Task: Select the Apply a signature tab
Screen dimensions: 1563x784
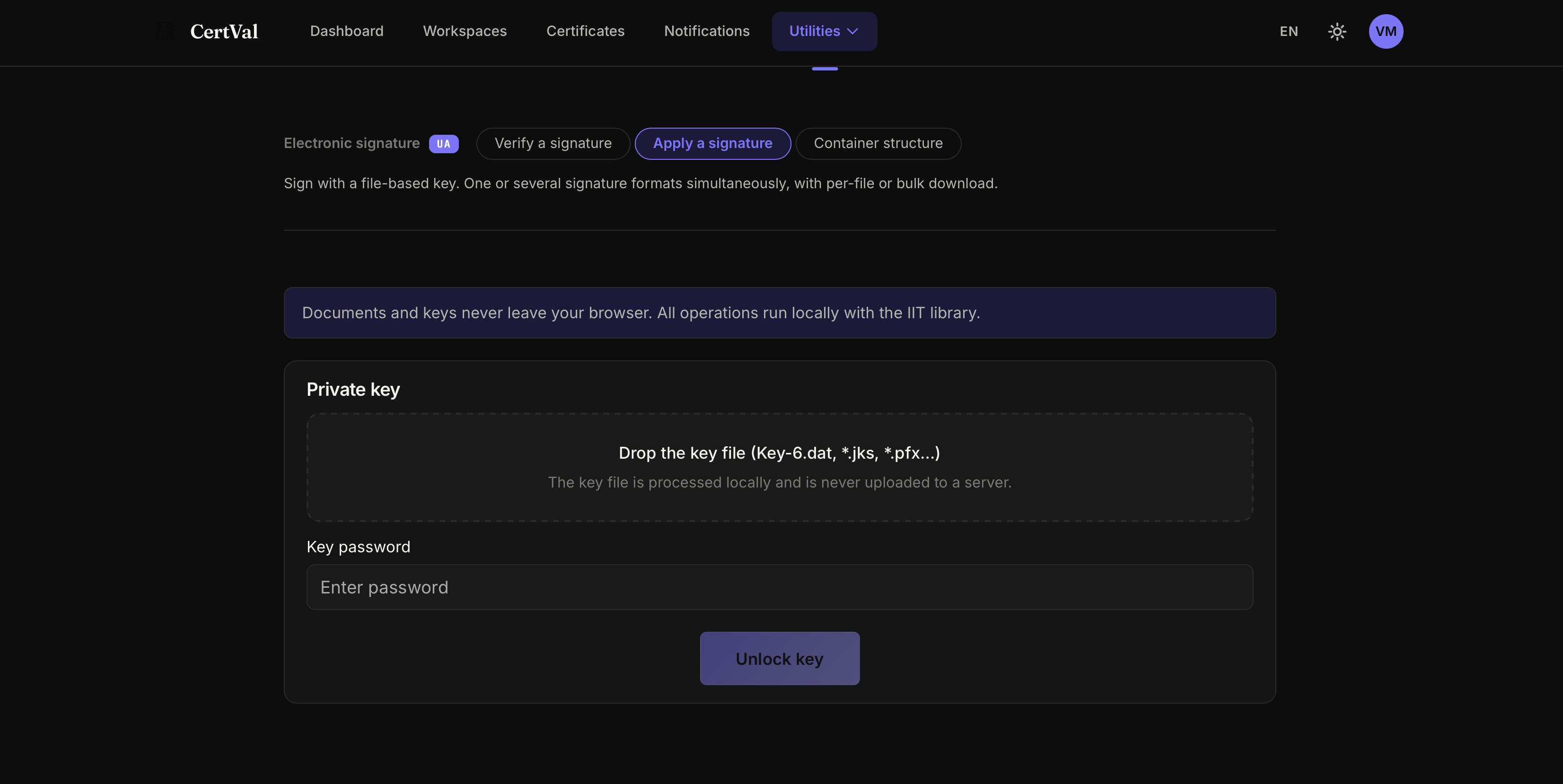Action: pos(712,144)
